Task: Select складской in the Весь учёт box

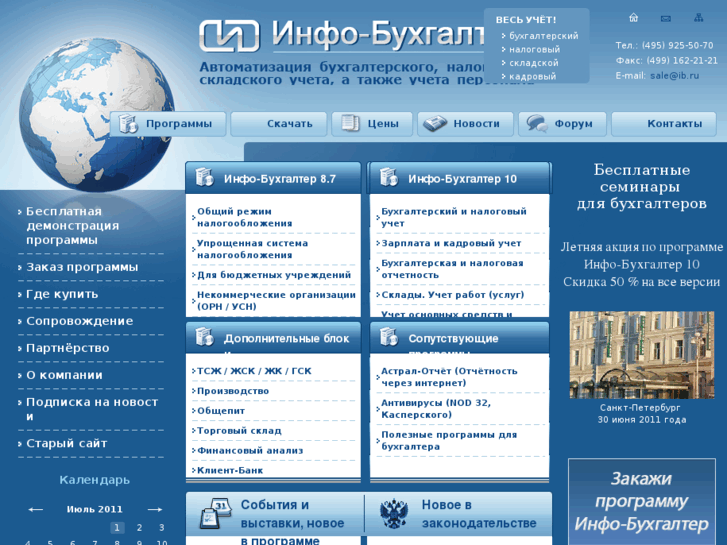Action: coord(534,63)
